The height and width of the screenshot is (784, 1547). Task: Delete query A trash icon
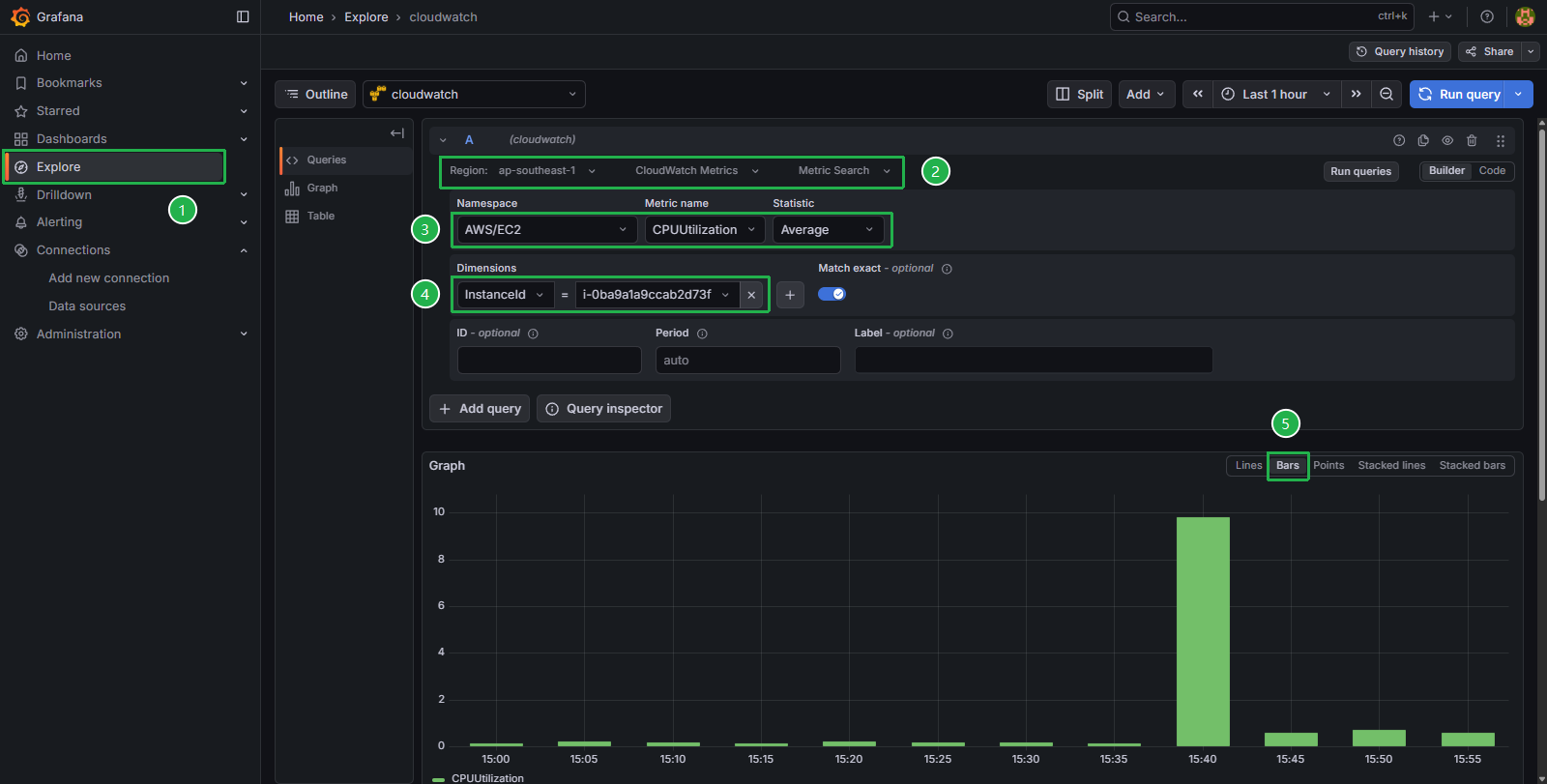tap(1472, 140)
